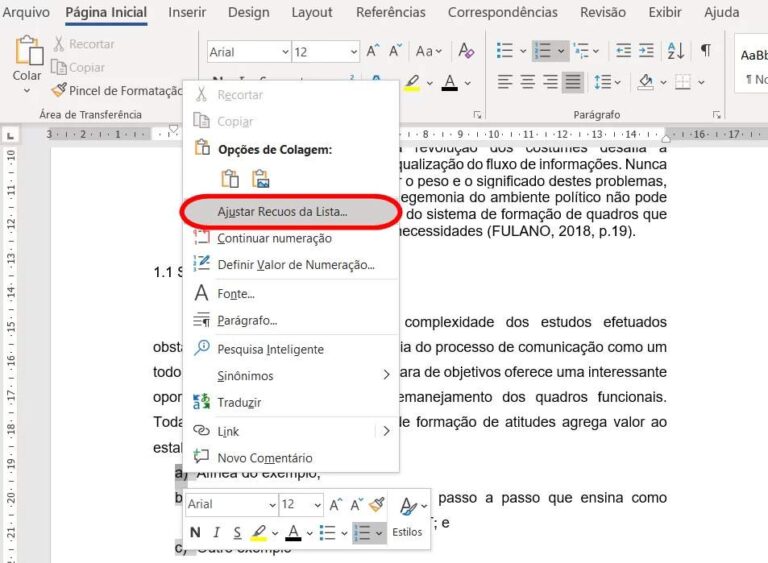
Task: Switch to Revisão tab
Action: pos(603,12)
